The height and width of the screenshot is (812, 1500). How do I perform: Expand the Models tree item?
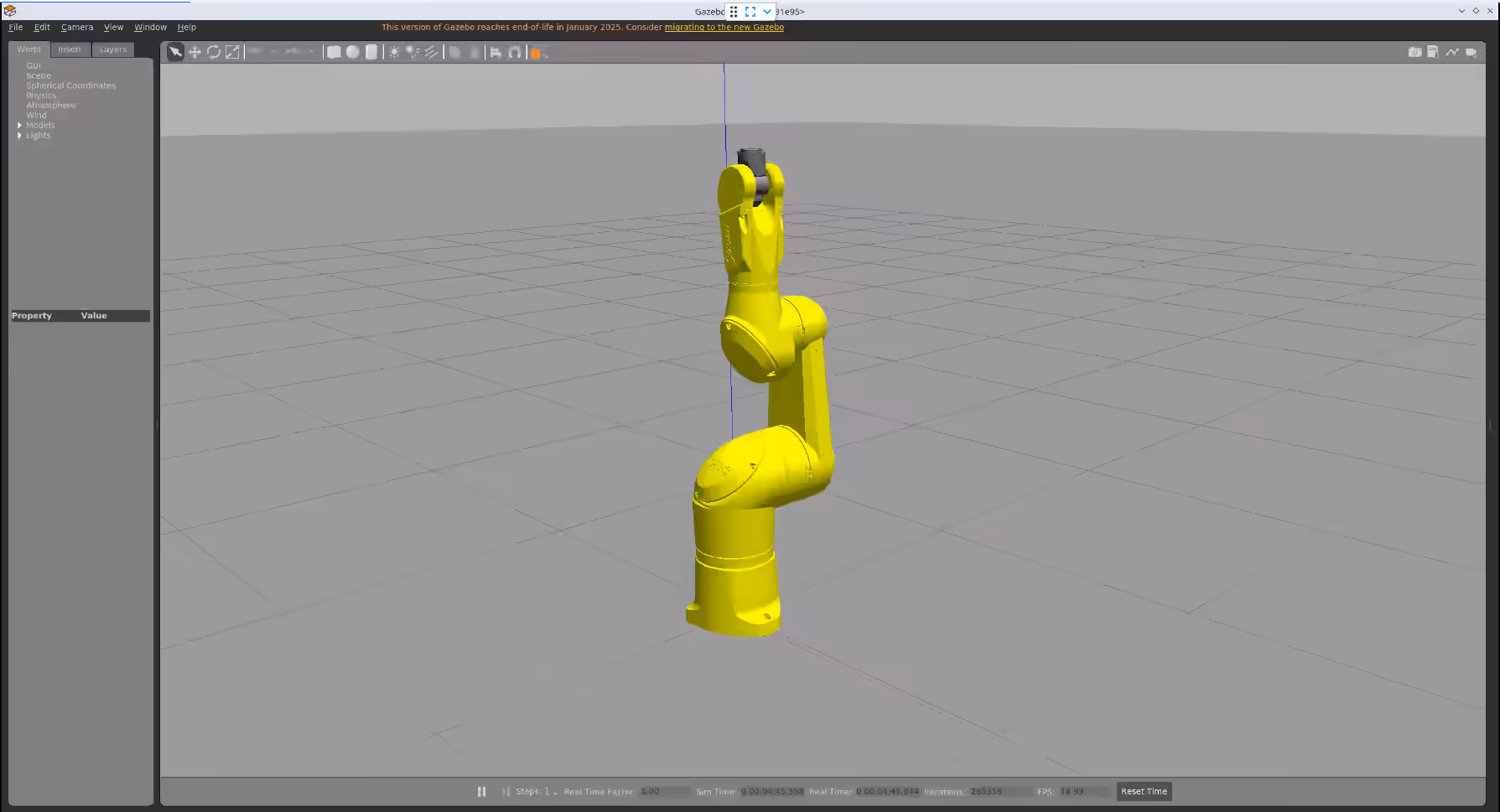19,126
